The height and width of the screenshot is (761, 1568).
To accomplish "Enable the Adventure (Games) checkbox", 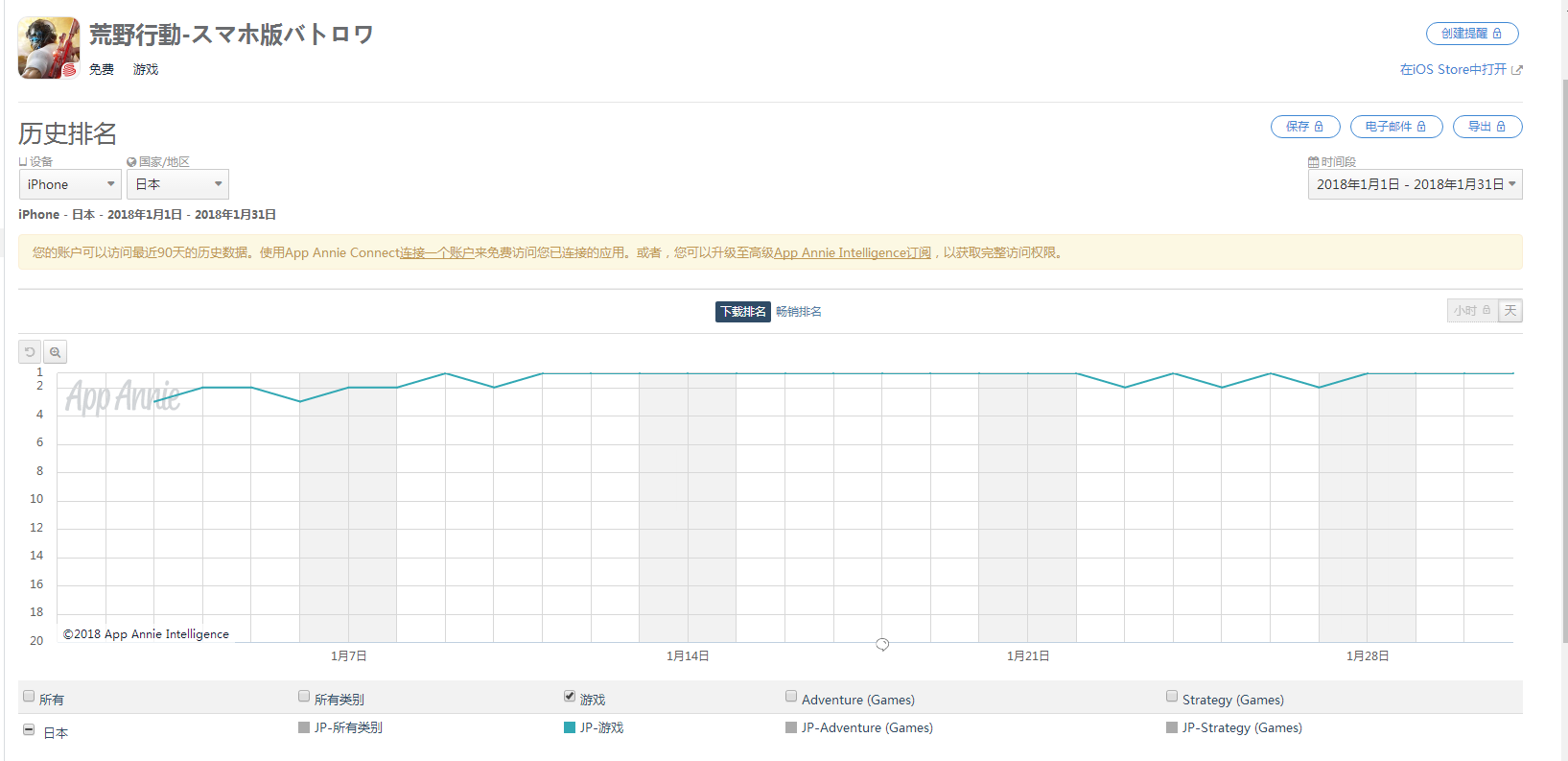I will pos(791,697).
